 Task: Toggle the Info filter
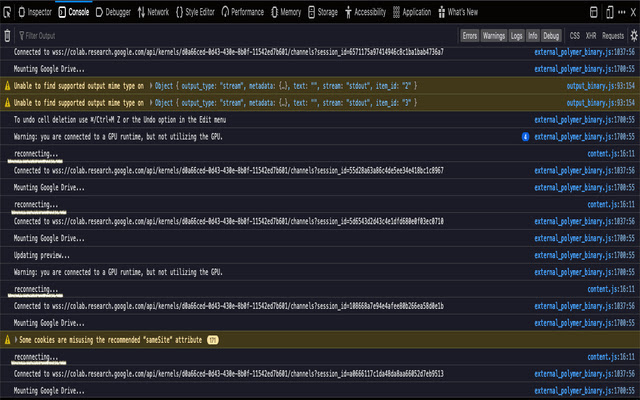533,36
